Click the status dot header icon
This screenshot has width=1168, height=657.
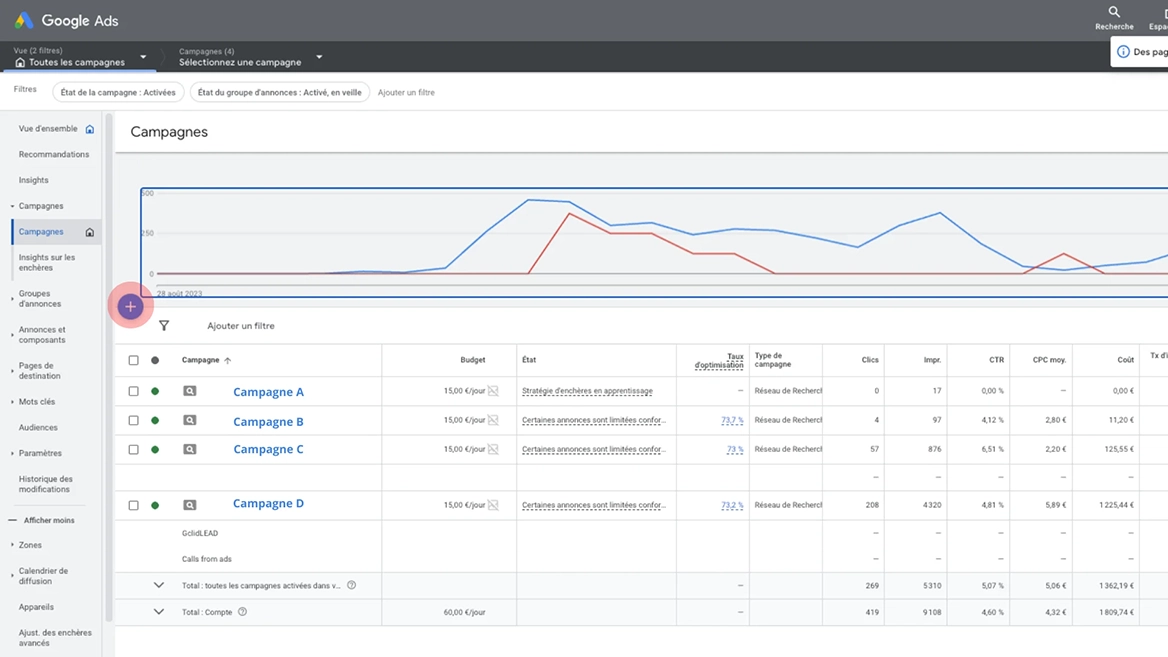pyautogui.click(x=155, y=360)
